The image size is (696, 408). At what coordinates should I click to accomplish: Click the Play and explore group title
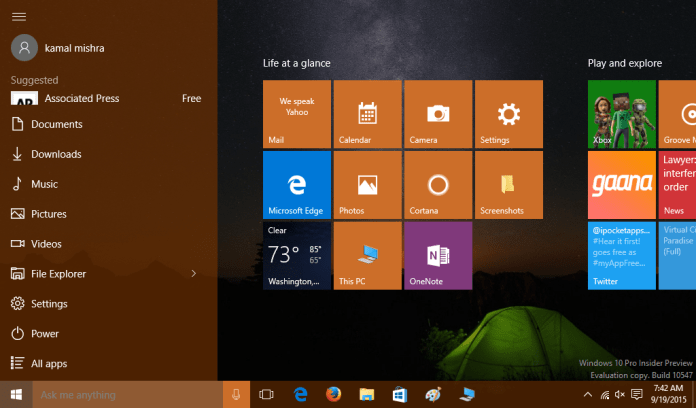[625, 63]
